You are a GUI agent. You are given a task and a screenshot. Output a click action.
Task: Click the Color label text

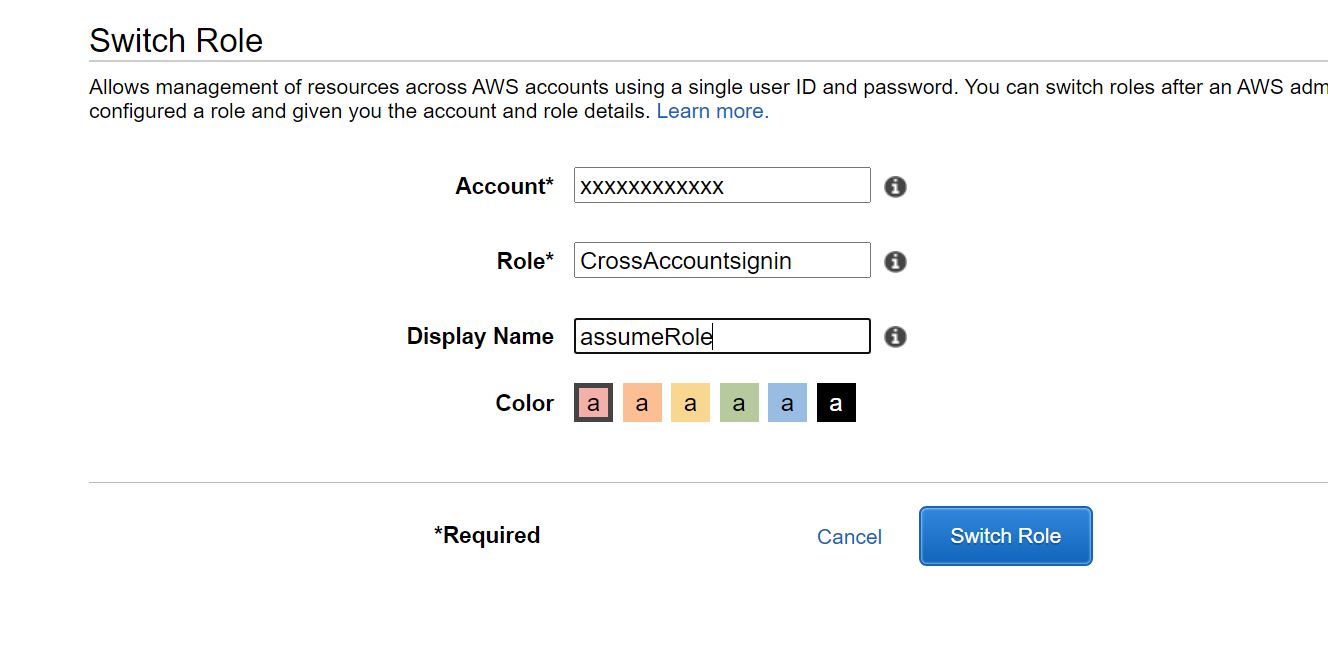coord(524,403)
